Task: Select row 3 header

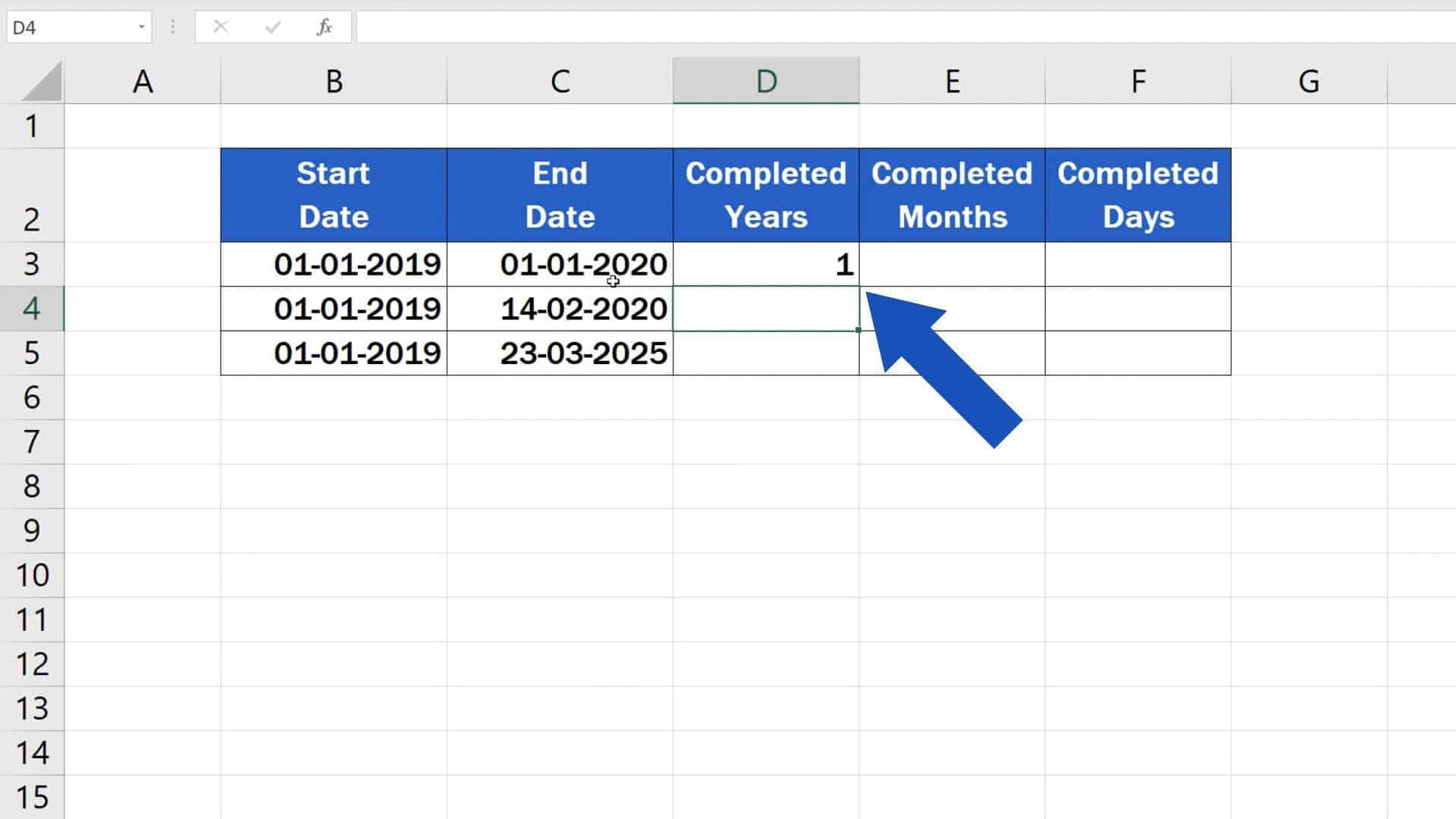Action: click(32, 265)
